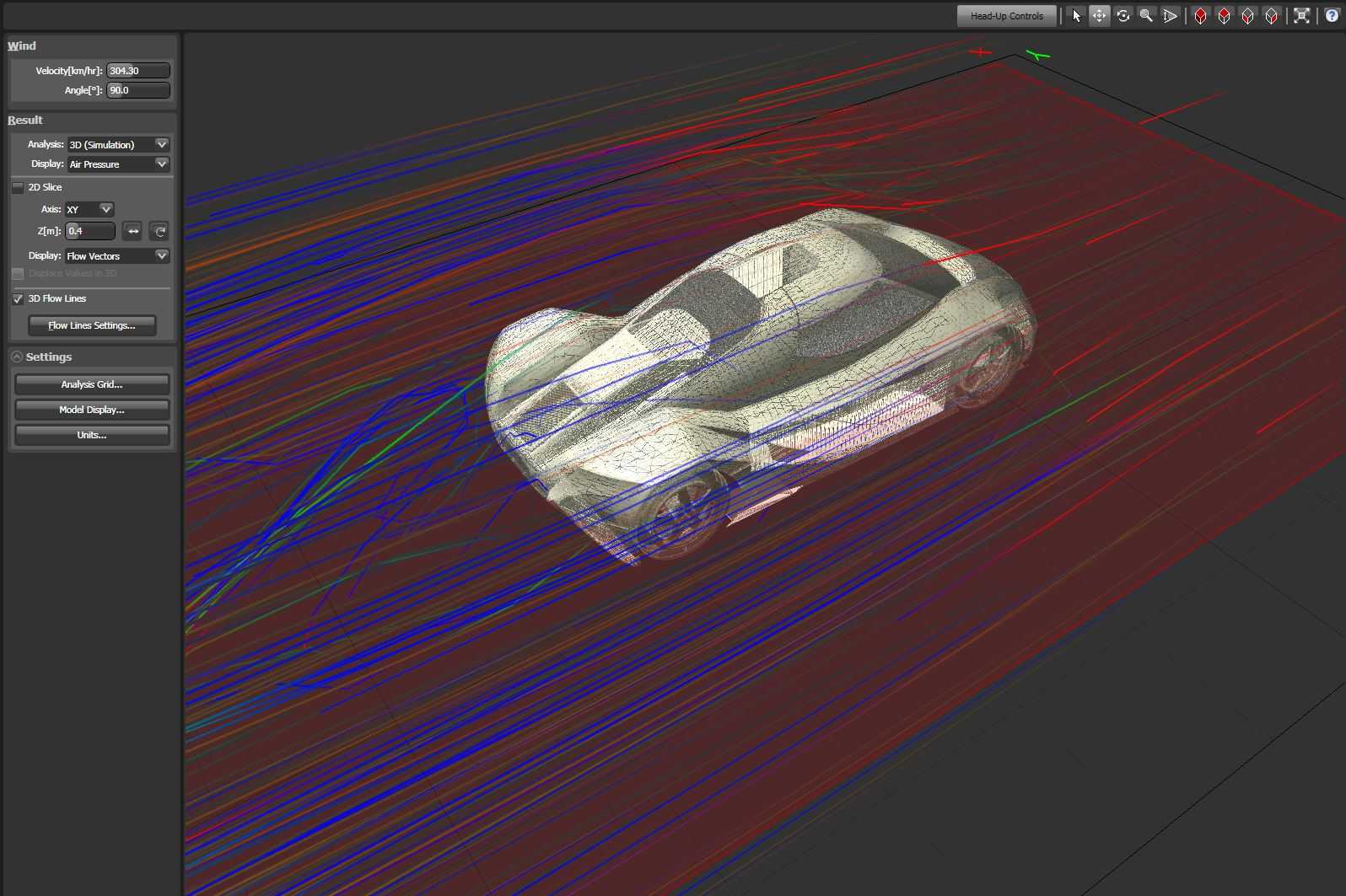Open the Axis dropdown showing XY
Image resolution: width=1346 pixels, height=896 pixels.
(x=89, y=209)
